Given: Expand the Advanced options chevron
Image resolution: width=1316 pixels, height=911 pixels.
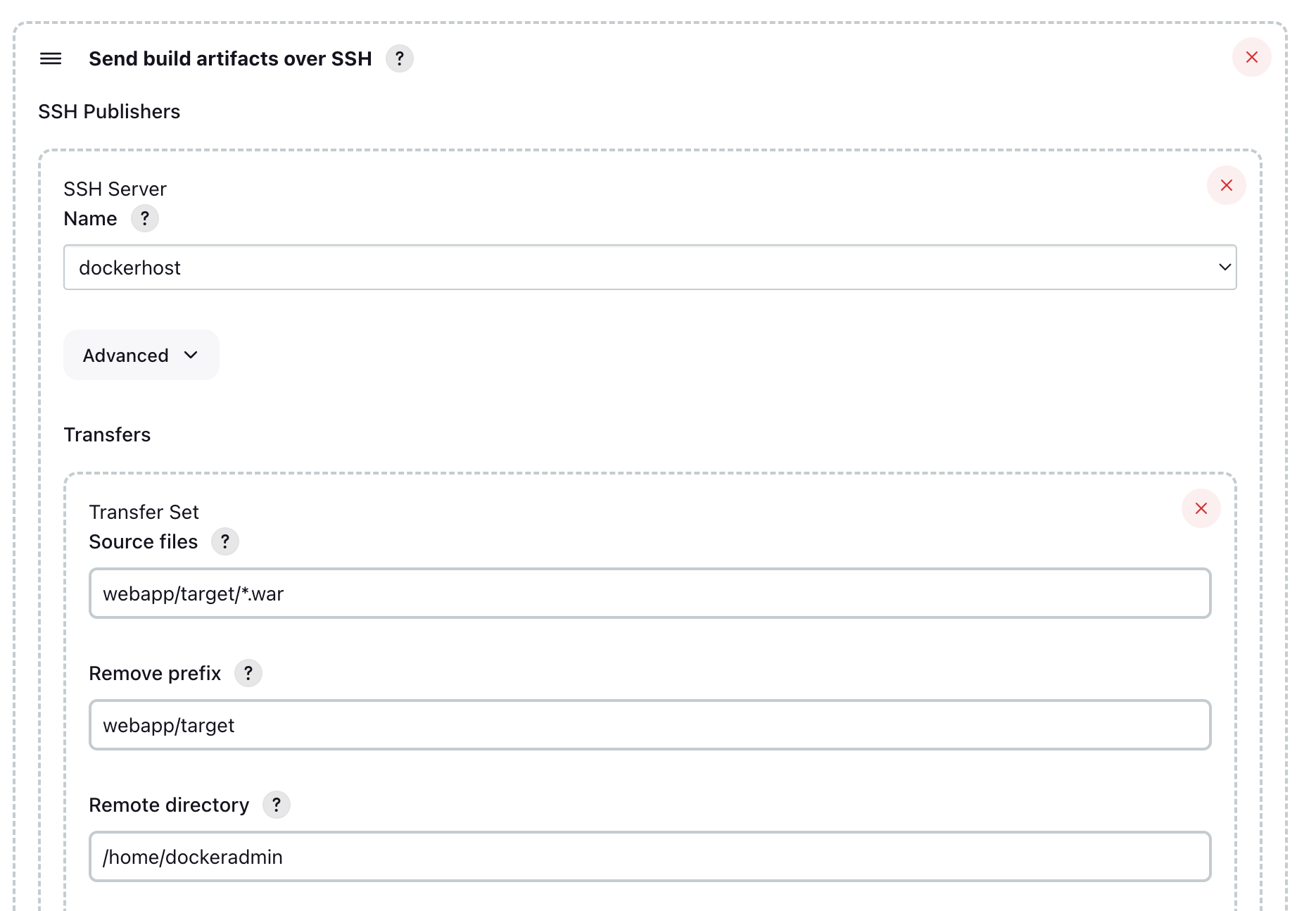Looking at the screenshot, I should [x=191, y=356].
